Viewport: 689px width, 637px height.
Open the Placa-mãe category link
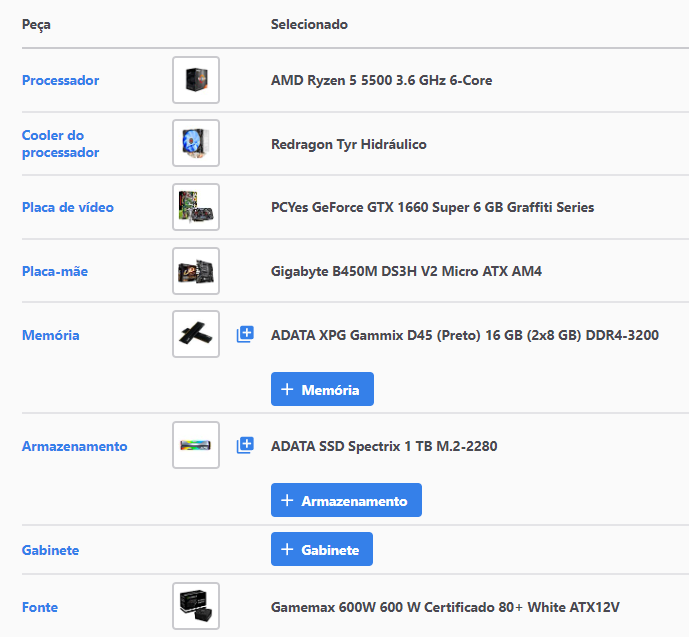point(55,271)
